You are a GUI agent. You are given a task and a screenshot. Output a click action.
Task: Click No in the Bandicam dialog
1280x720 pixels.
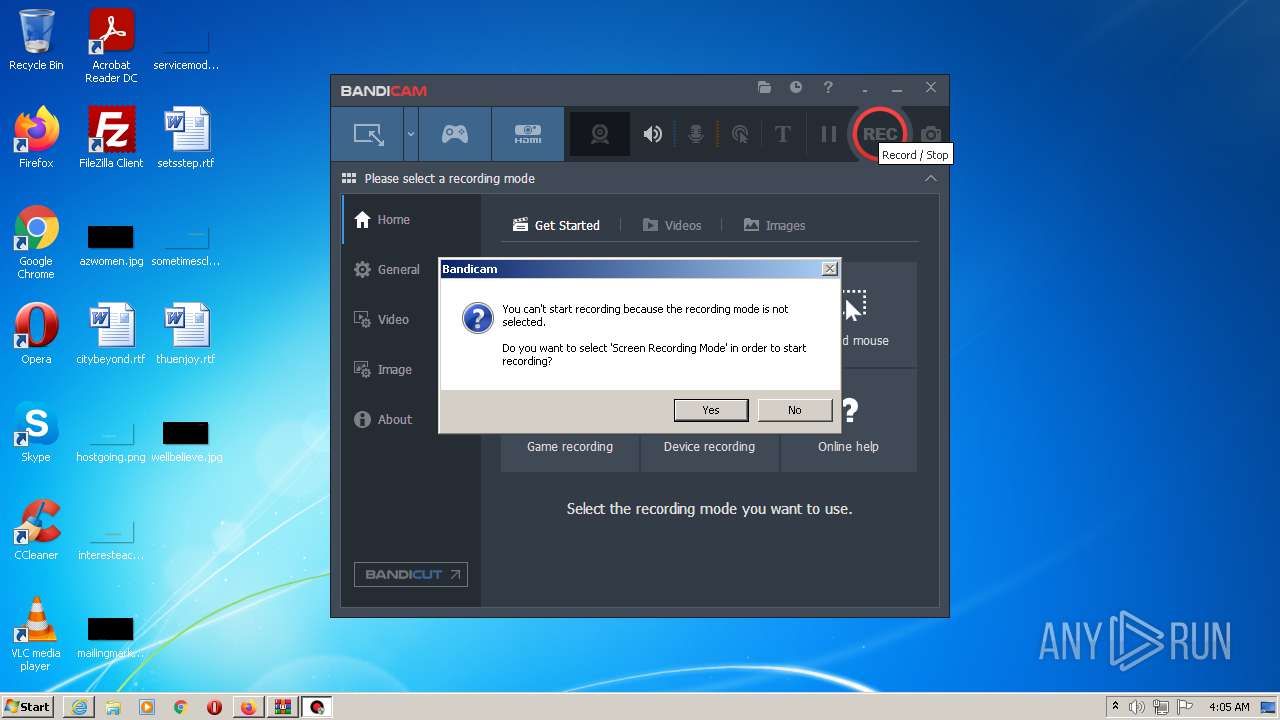tap(795, 410)
